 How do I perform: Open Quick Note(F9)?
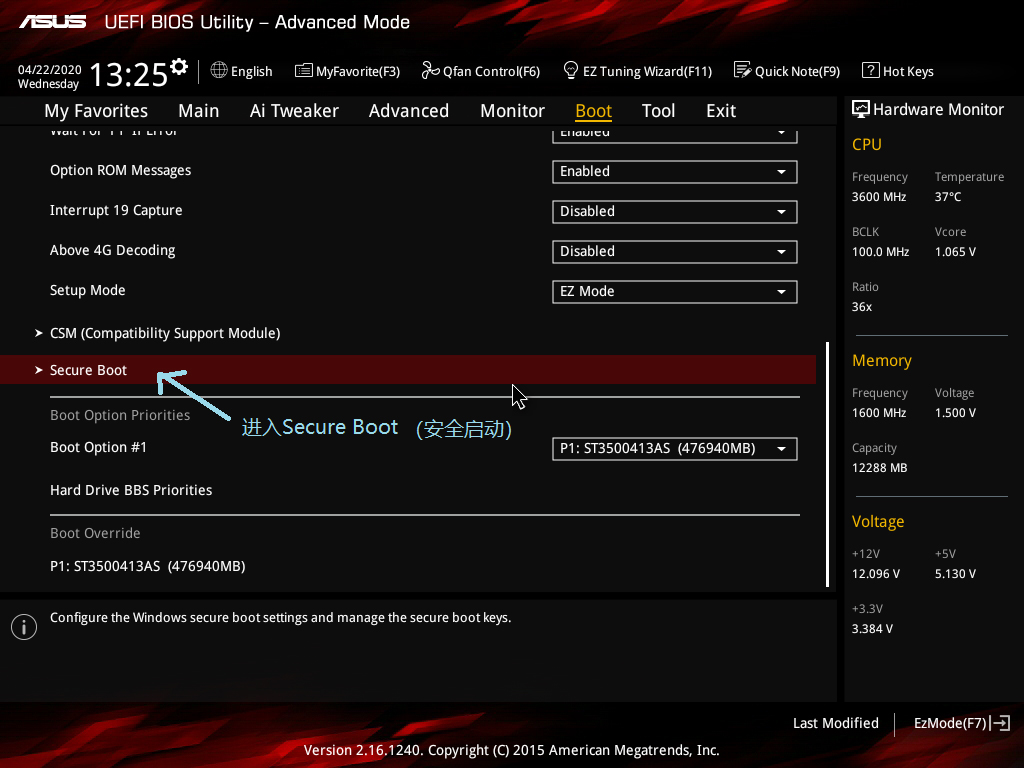pos(797,71)
